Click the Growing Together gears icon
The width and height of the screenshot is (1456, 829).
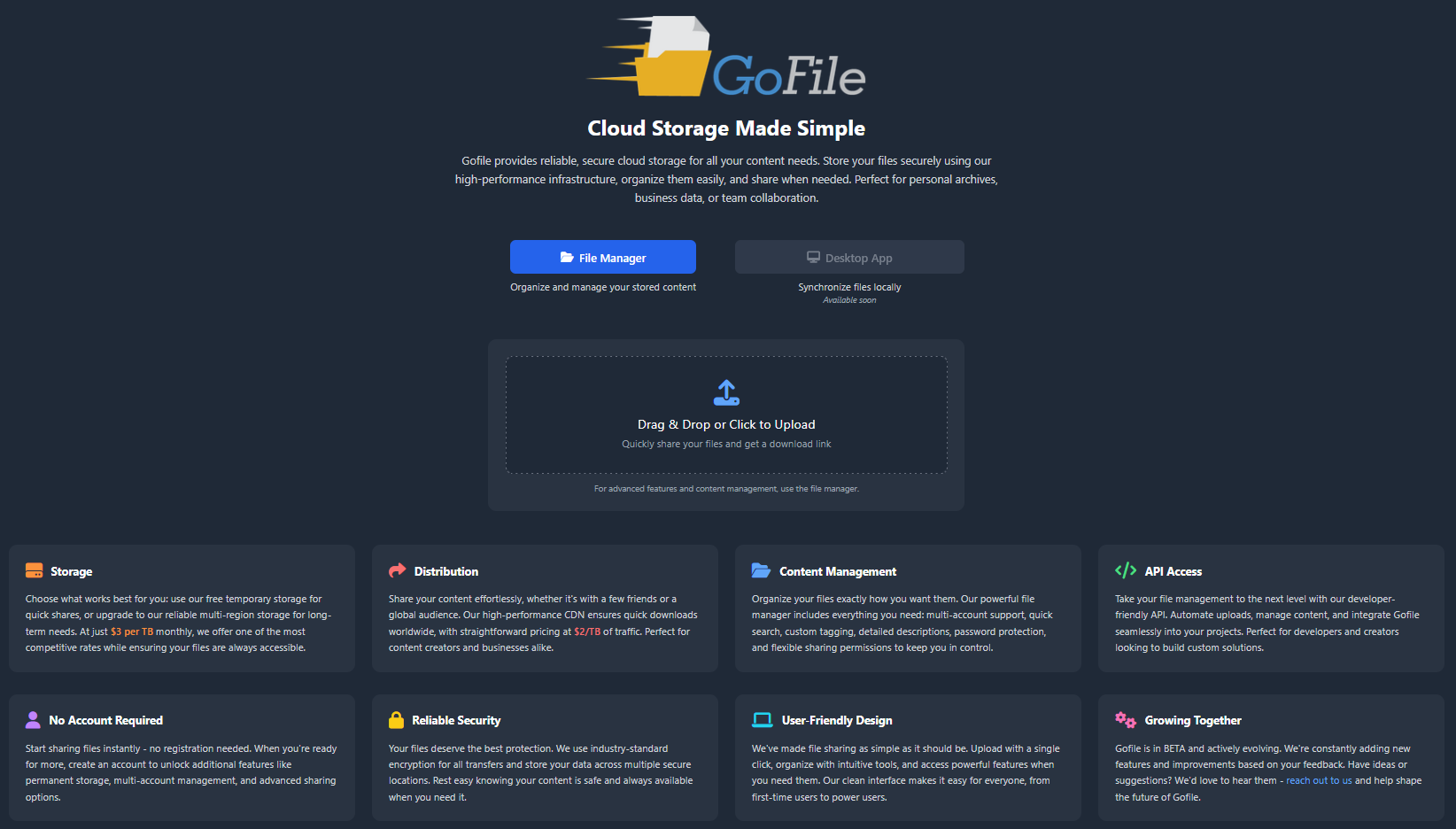tap(1126, 720)
